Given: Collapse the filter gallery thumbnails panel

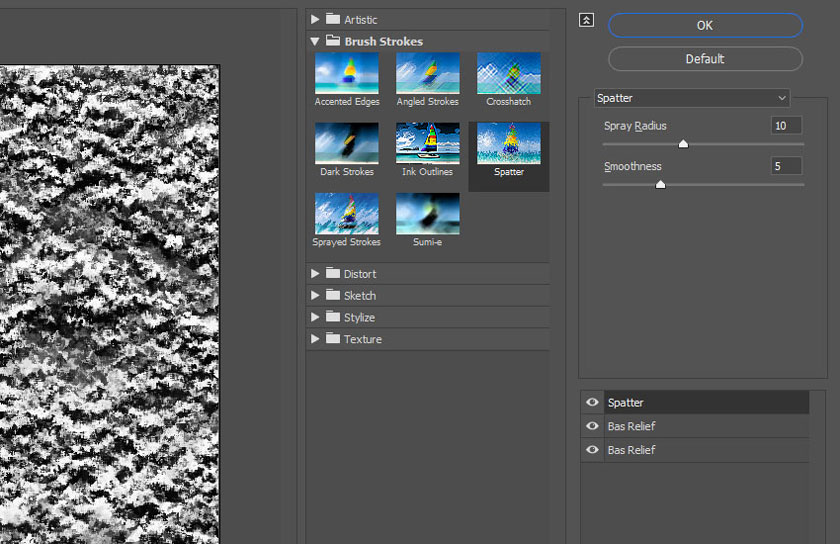Looking at the screenshot, I should click(x=587, y=20).
